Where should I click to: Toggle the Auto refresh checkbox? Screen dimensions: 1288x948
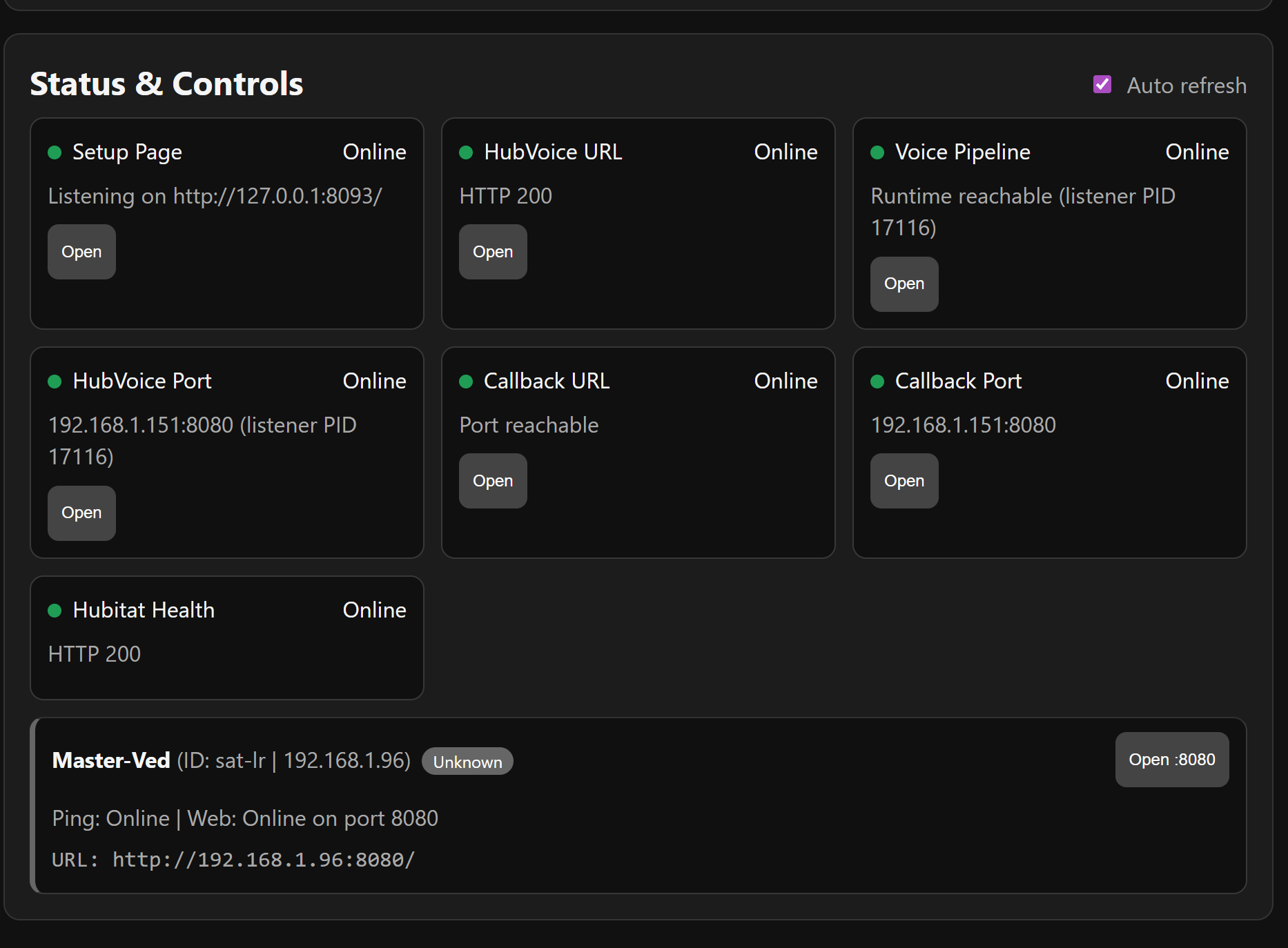[1102, 85]
